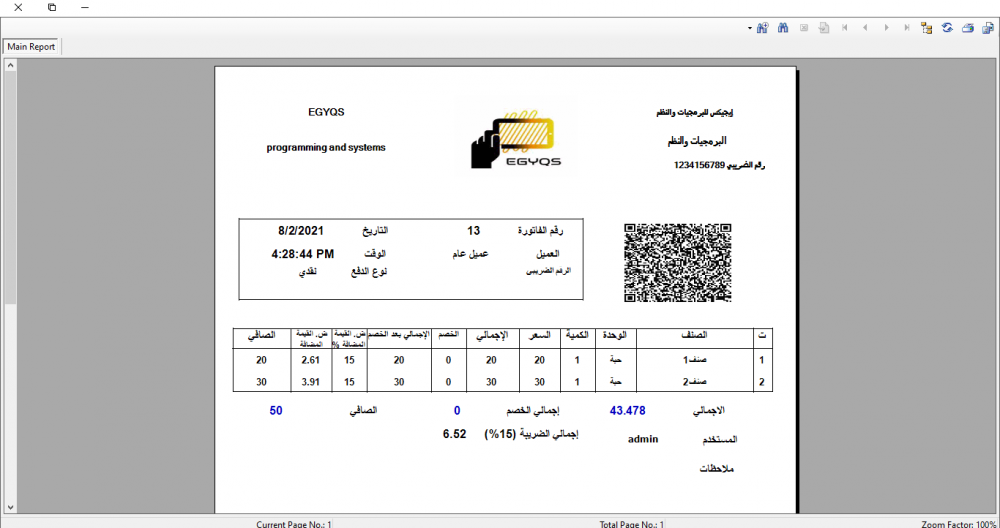Click the time value 4:28:44 PM

tap(302, 254)
